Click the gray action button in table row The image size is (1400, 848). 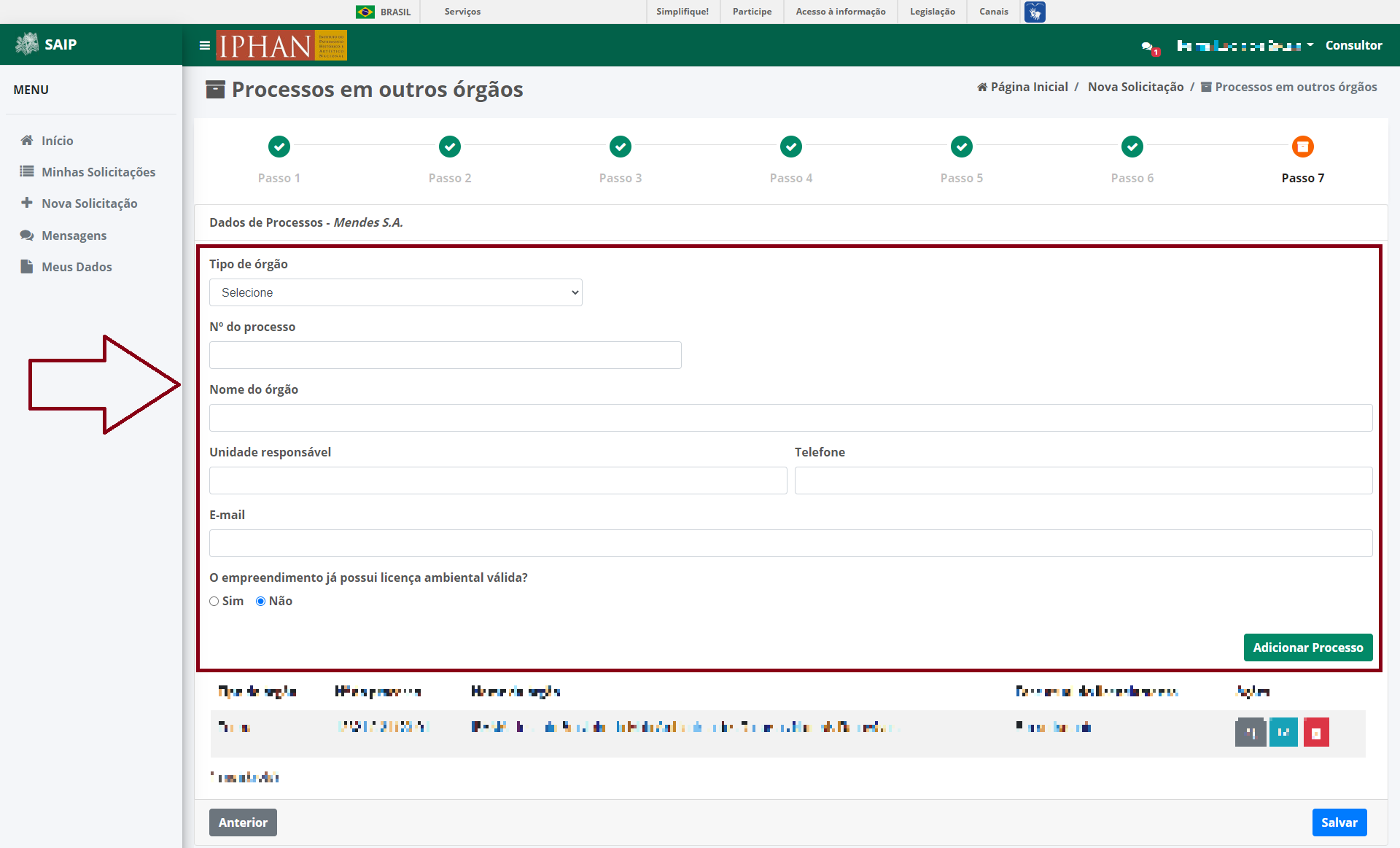(x=1251, y=733)
